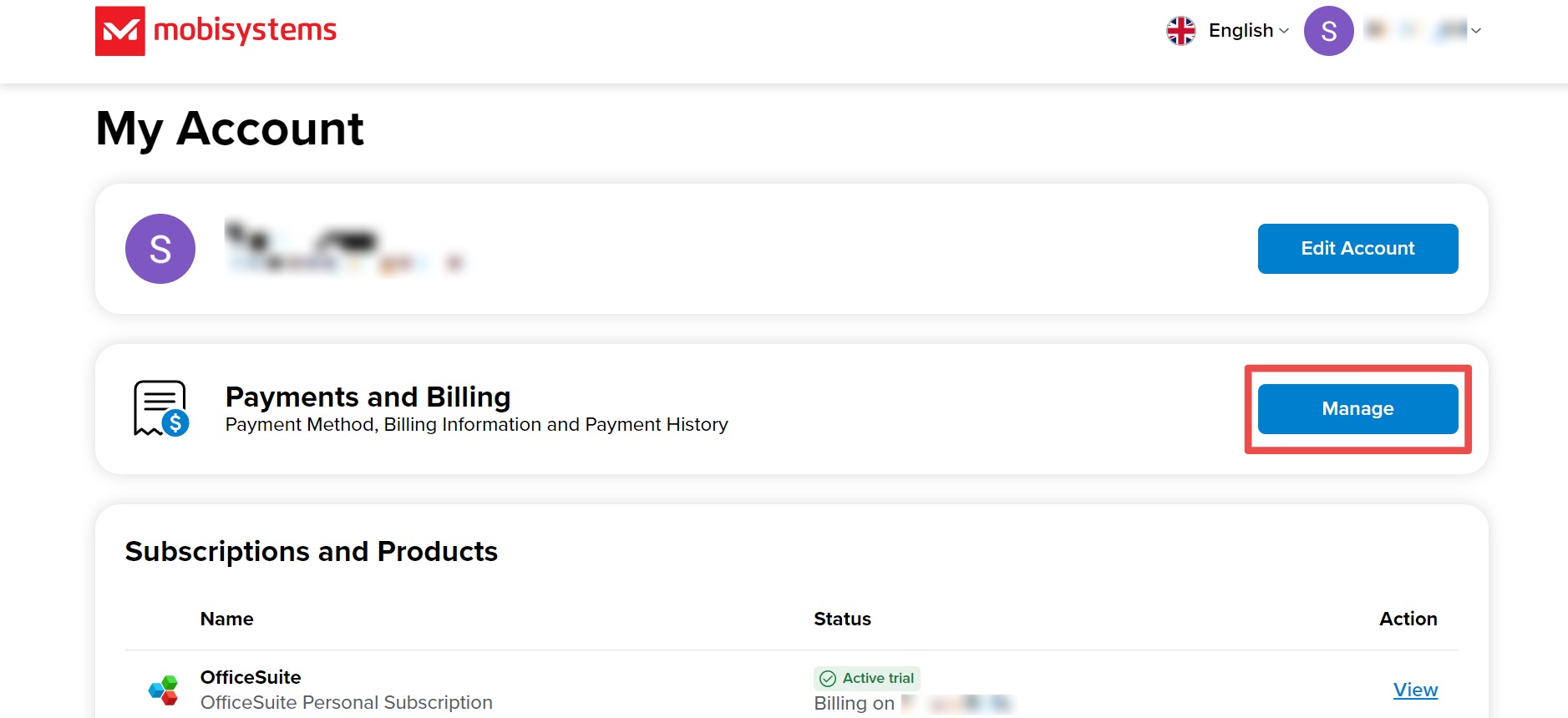The width and height of the screenshot is (1568, 718).
Task: Open the English language dropdown
Action: click(x=1248, y=31)
